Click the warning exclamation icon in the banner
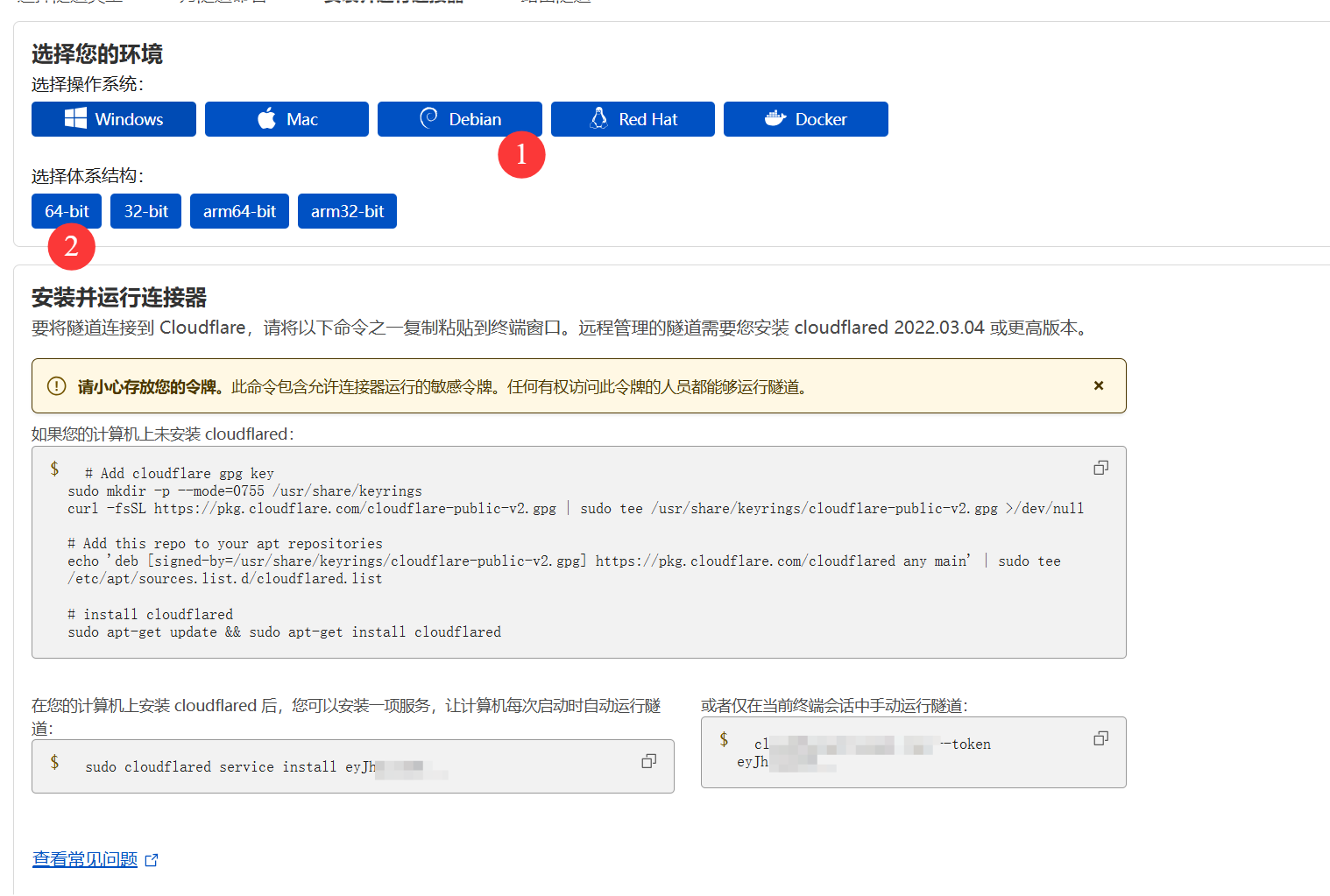Viewport: 1330px width, 896px height. click(x=54, y=385)
